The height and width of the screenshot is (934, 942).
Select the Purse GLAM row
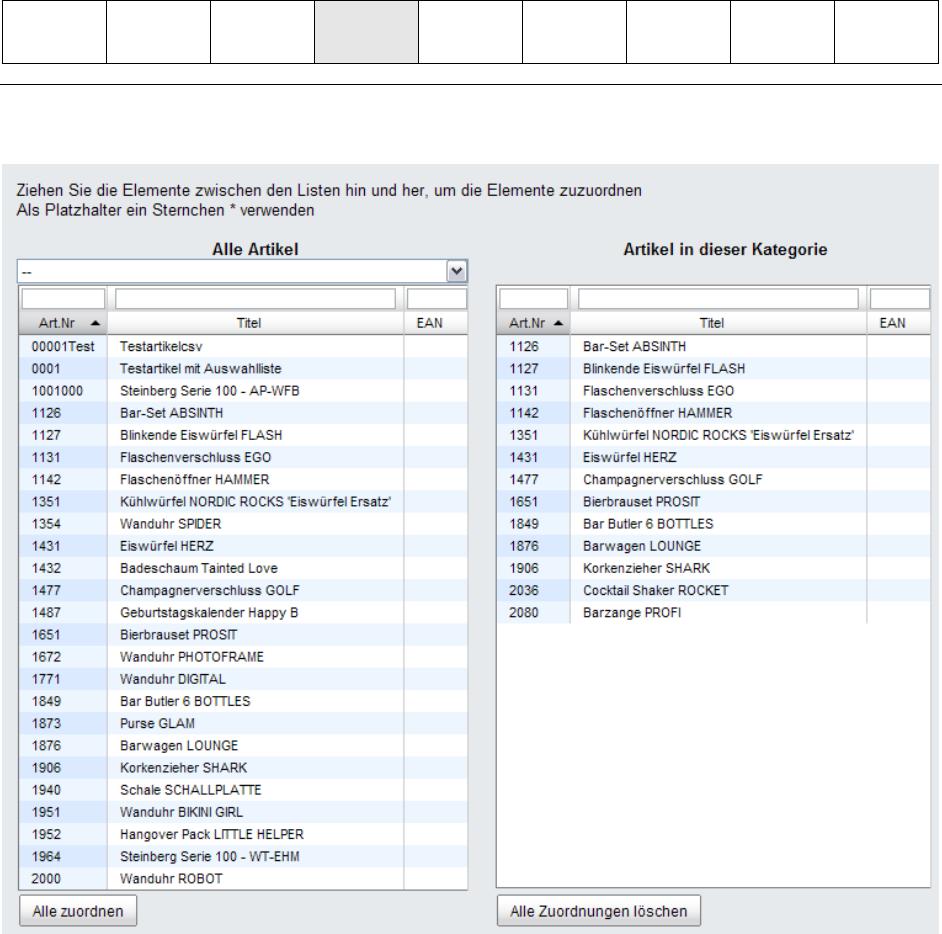[243, 724]
